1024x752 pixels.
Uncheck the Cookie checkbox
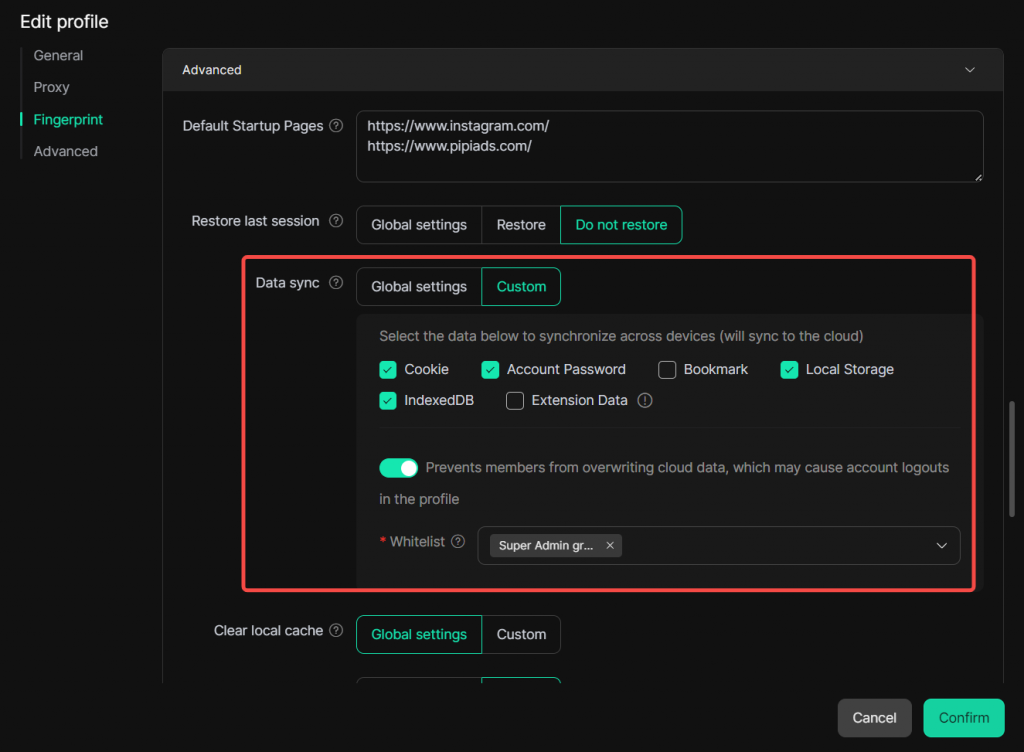(x=388, y=370)
